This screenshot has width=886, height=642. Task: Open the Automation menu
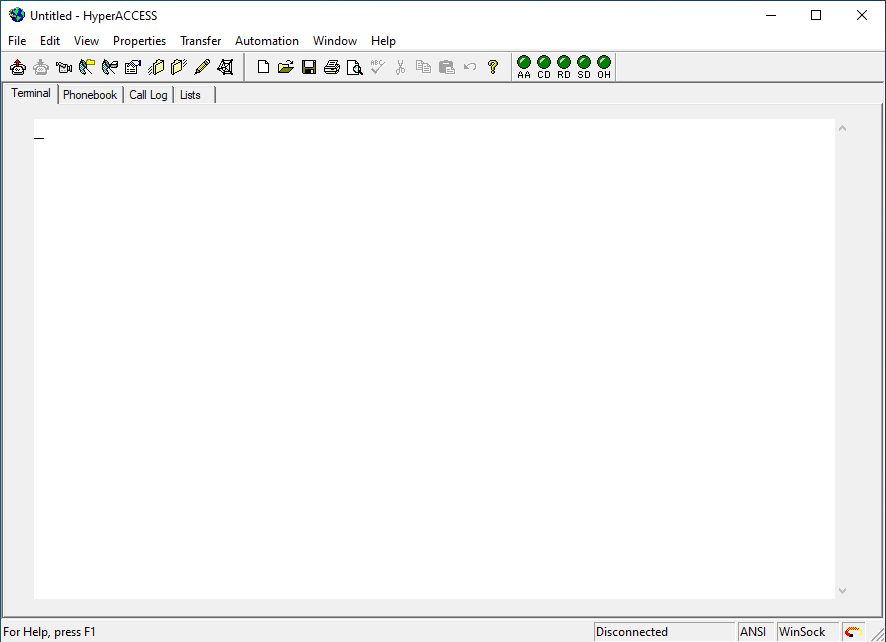[x=267, y=41]
